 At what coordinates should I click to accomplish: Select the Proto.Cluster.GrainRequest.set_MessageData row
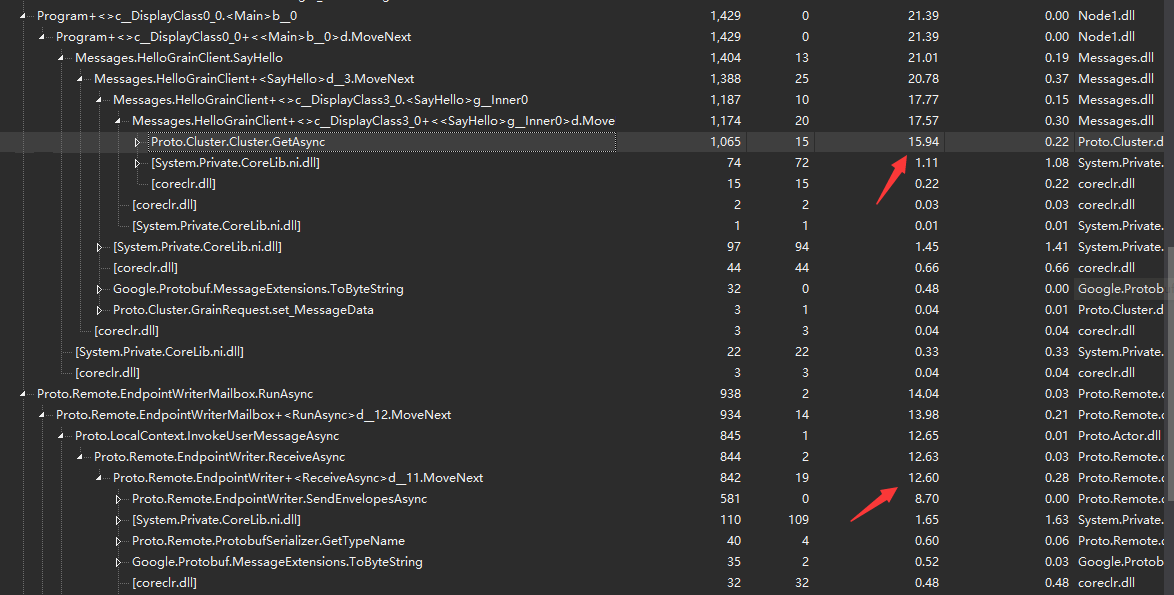(250, 309)
